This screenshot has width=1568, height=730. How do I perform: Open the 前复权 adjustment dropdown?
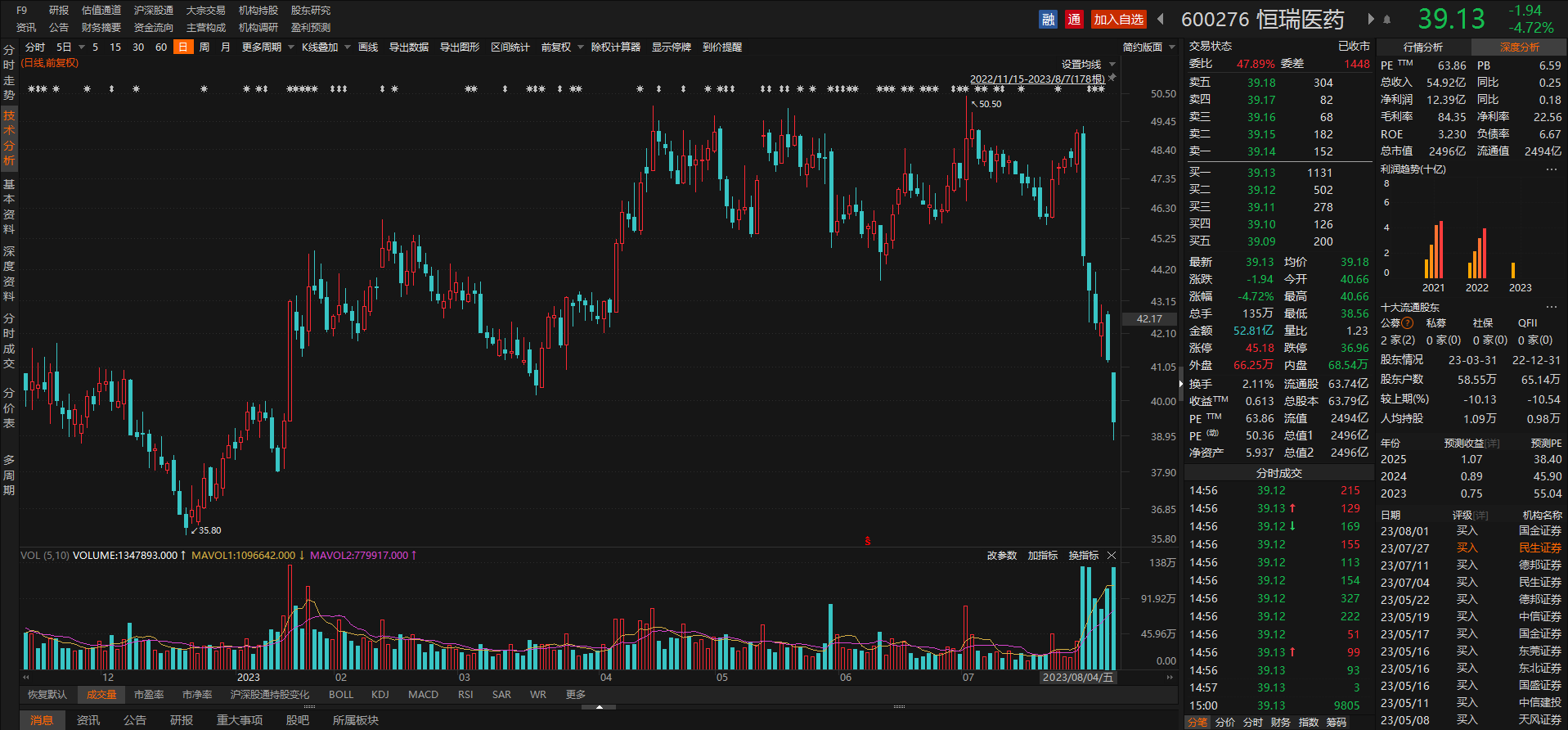pyautogui.click(x=562, y=47)
